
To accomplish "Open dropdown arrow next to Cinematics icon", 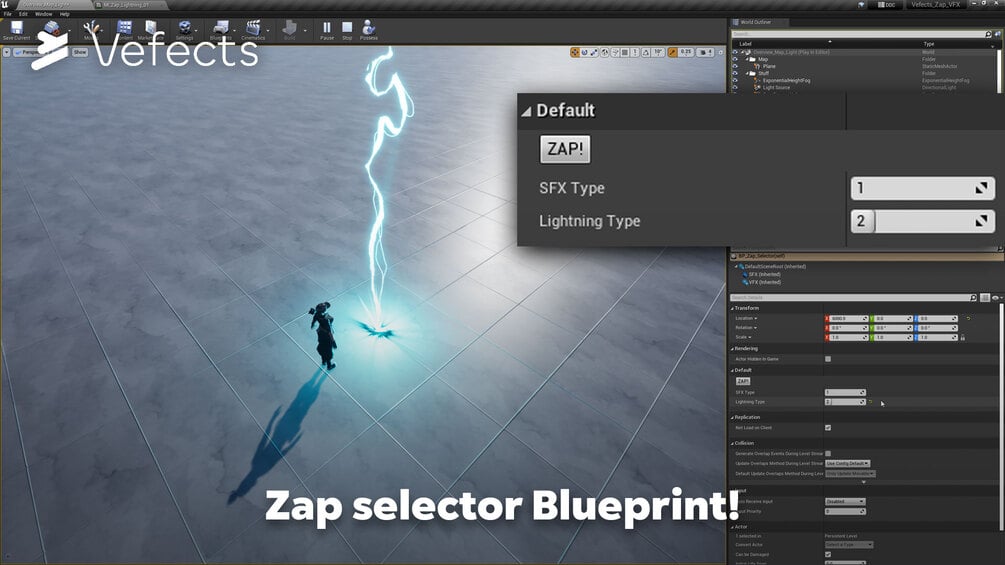I will tap(268, 30).
